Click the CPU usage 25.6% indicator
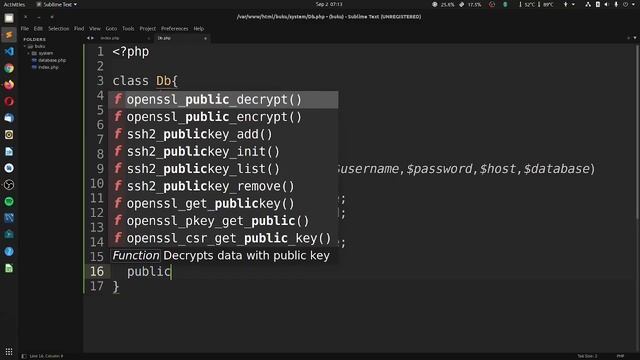Screen dimensions: 640x360 point(444,4)
